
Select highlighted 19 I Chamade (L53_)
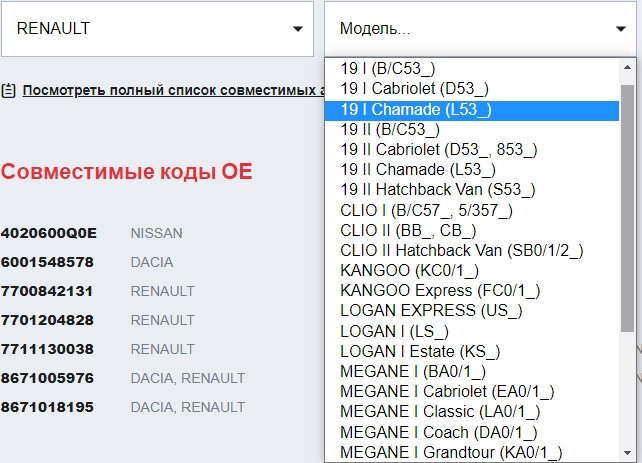click(416, 110)
